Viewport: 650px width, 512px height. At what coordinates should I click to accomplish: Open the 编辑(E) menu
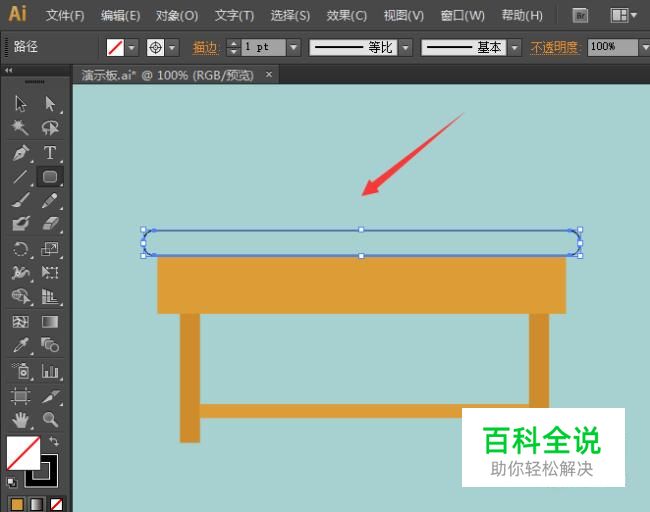pos(120,16)
